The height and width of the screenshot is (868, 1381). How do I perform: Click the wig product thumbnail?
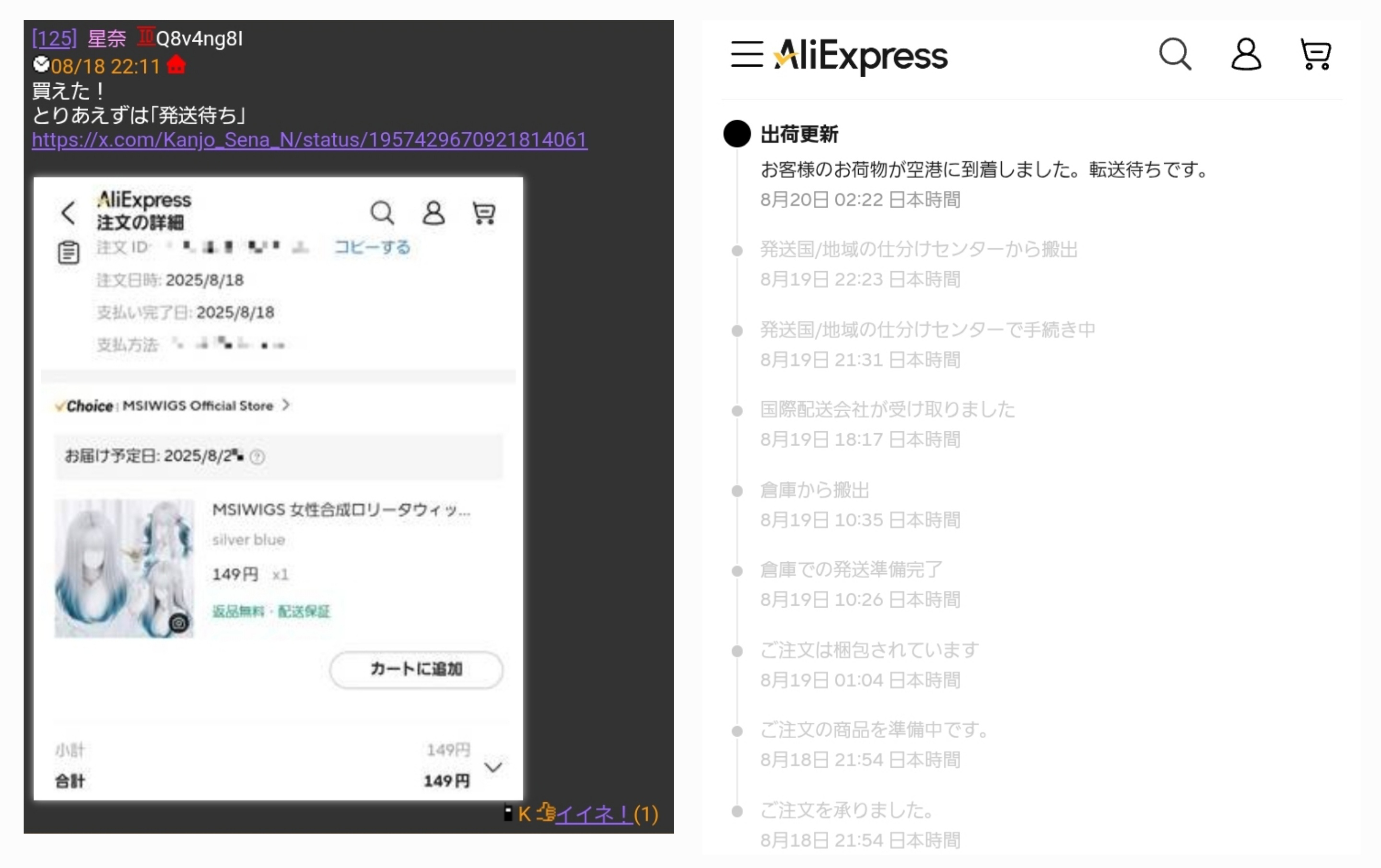click(125, 568)
